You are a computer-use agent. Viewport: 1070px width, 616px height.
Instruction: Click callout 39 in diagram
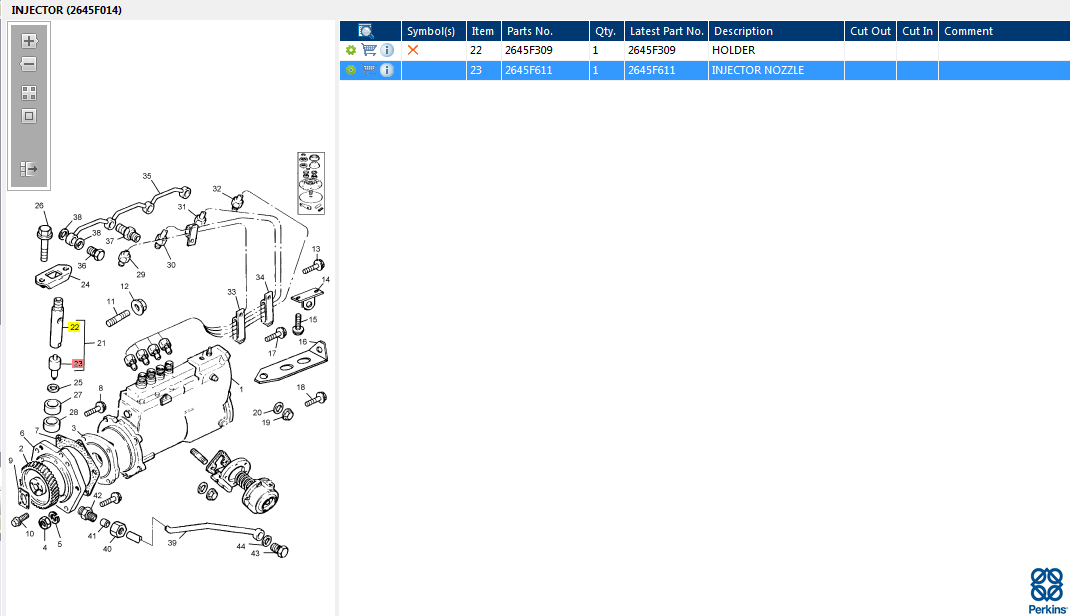coord(172,543)
